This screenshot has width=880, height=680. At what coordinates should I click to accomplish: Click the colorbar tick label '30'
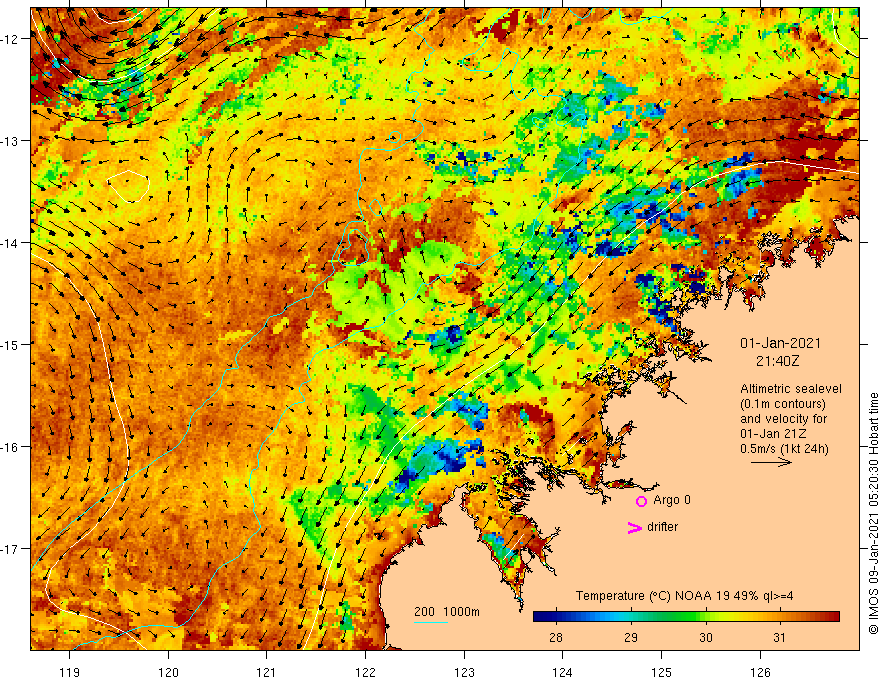pos(705,638)
